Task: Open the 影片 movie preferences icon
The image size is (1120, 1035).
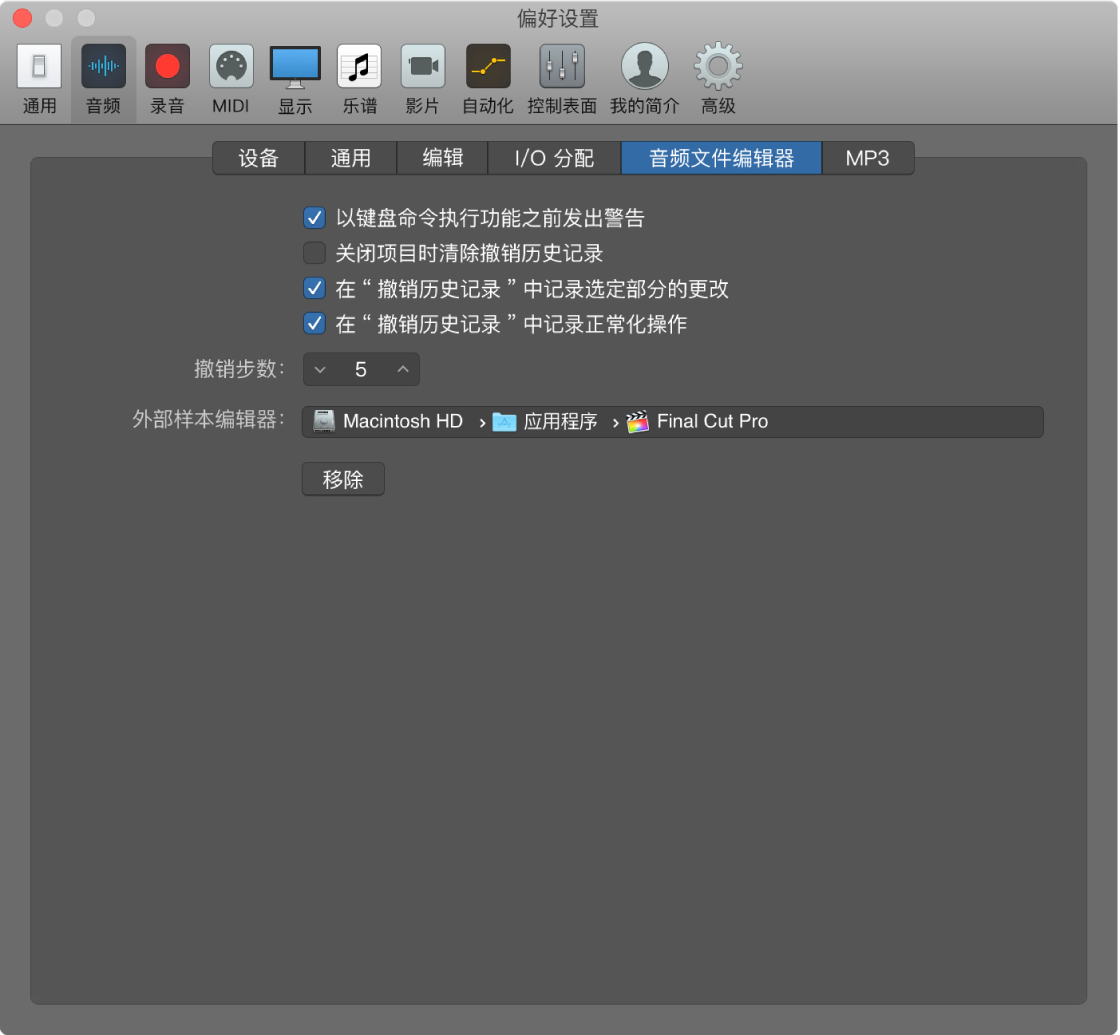Action: point(423,66)
